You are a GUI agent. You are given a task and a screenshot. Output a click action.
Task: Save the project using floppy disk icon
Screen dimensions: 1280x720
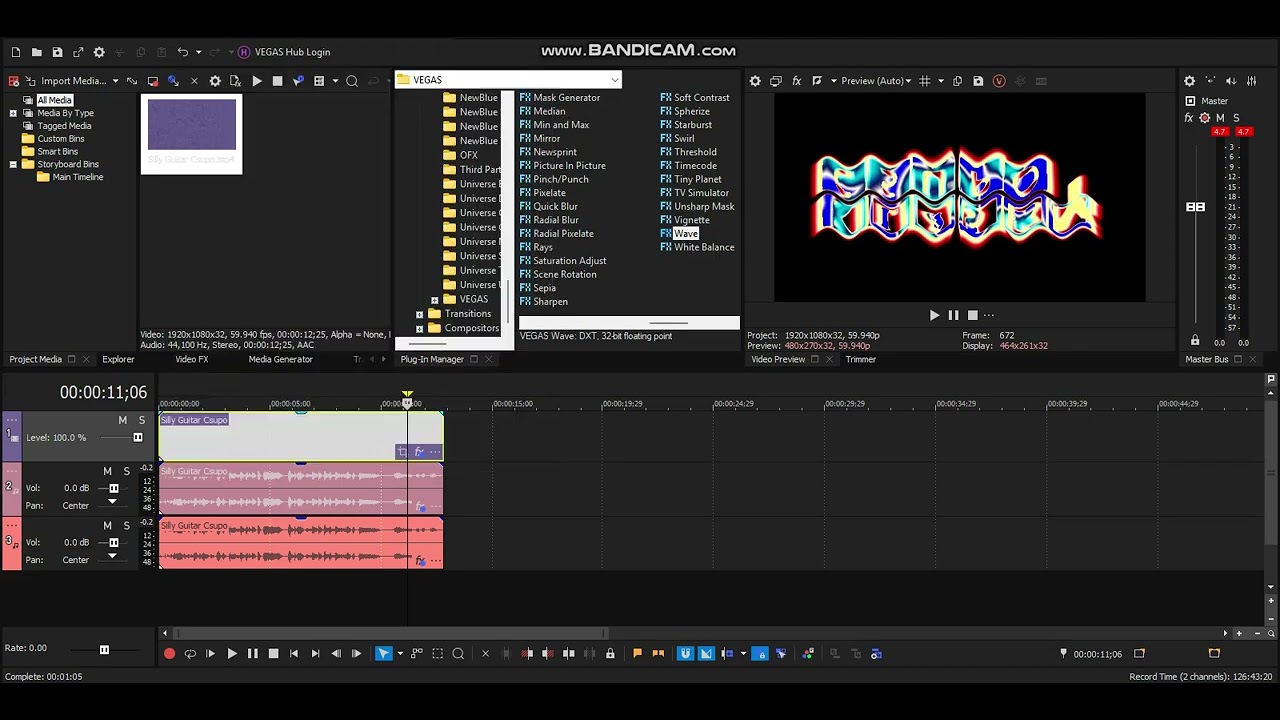pos(57,52)
